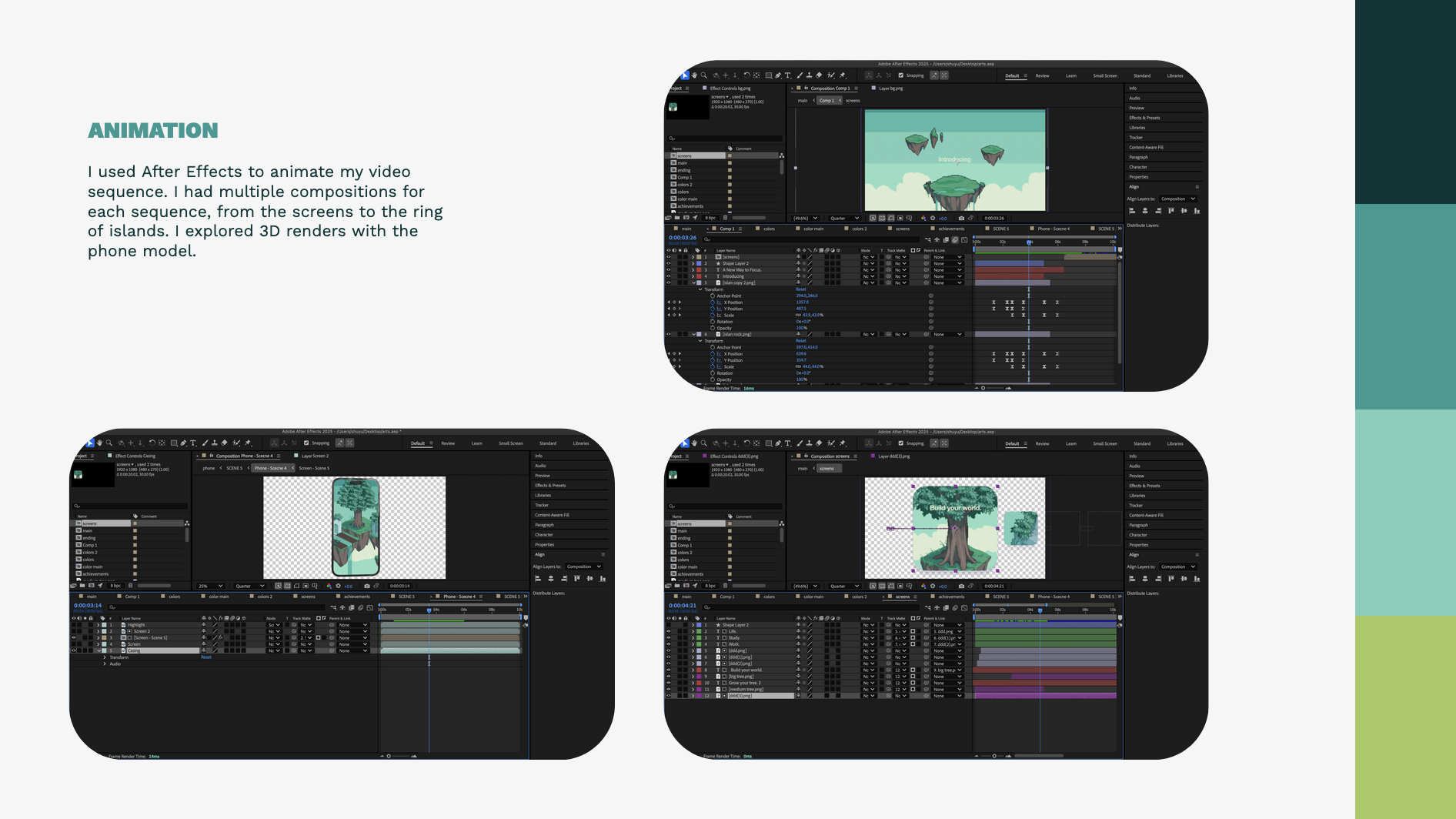This screenshot has width=1456, height=819.
Task: Activate the Zoom tool
Action: click(704, 75)
